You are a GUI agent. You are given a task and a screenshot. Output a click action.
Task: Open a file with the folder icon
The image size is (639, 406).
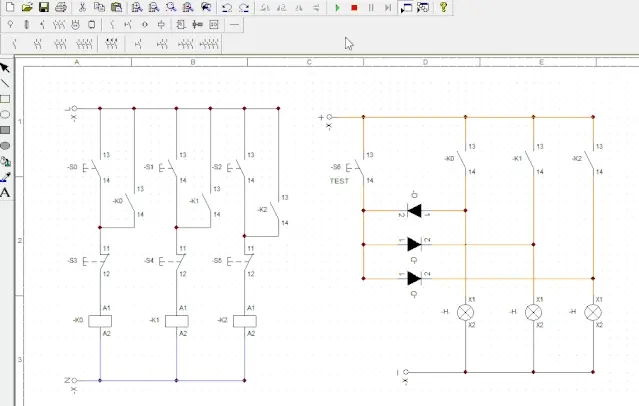click(x=26, y=7)
